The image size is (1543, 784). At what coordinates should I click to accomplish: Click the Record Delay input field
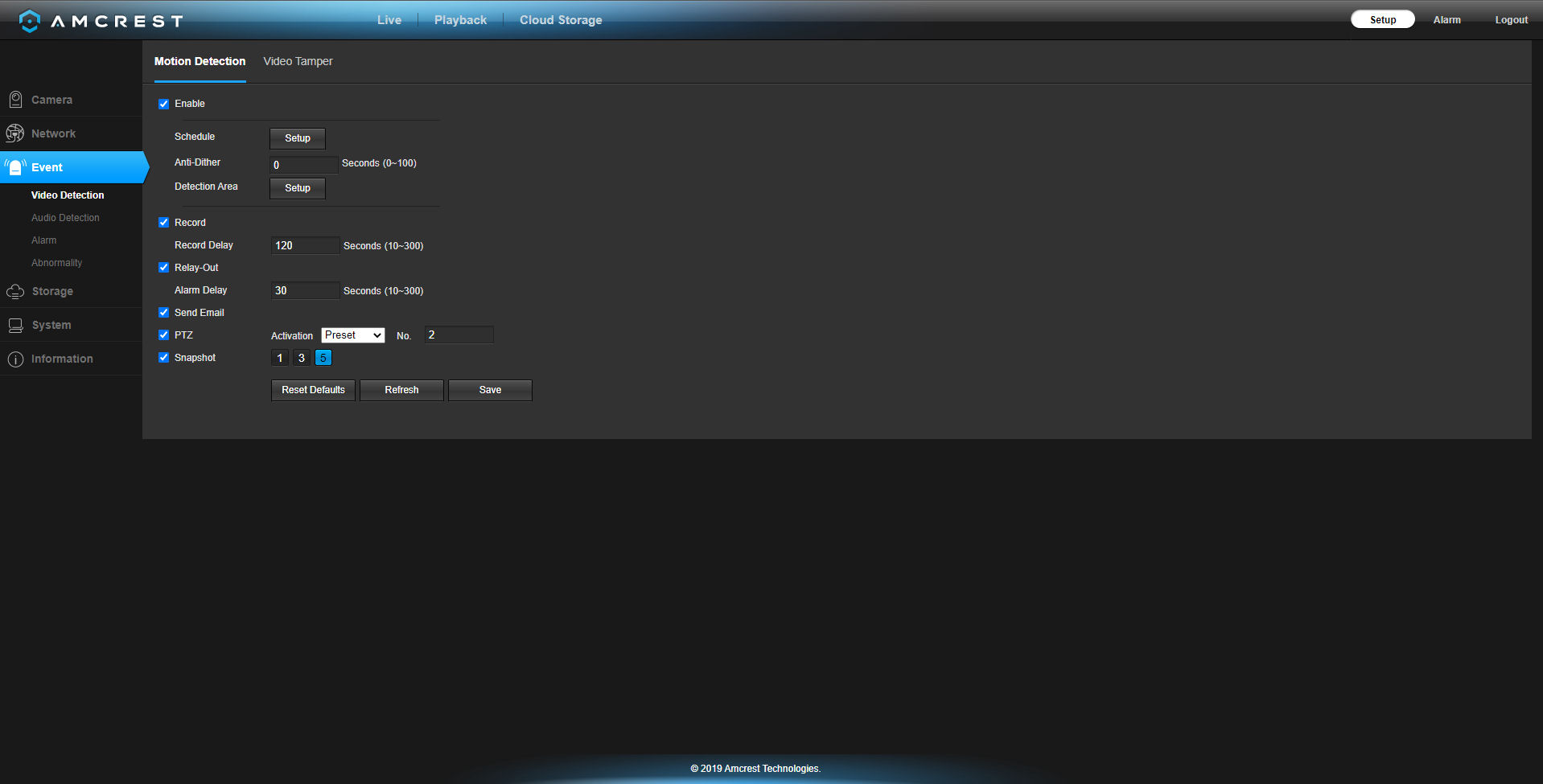(x=305, y=245)
